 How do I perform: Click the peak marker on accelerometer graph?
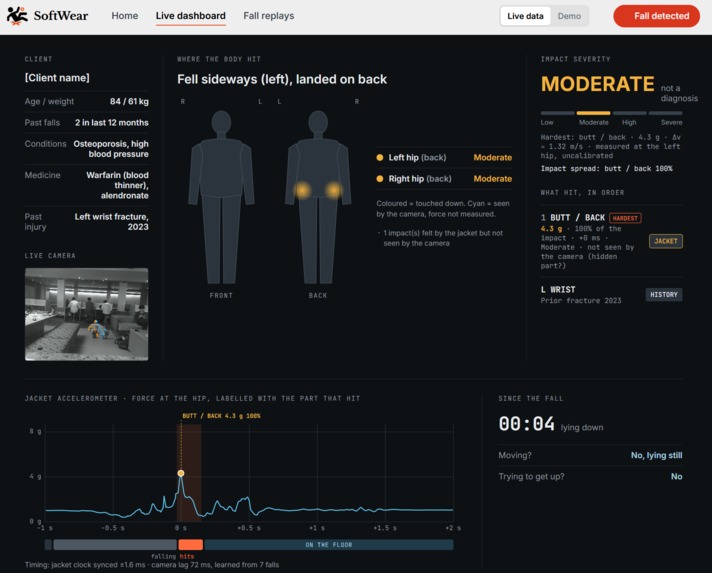[x=181, y=473]
